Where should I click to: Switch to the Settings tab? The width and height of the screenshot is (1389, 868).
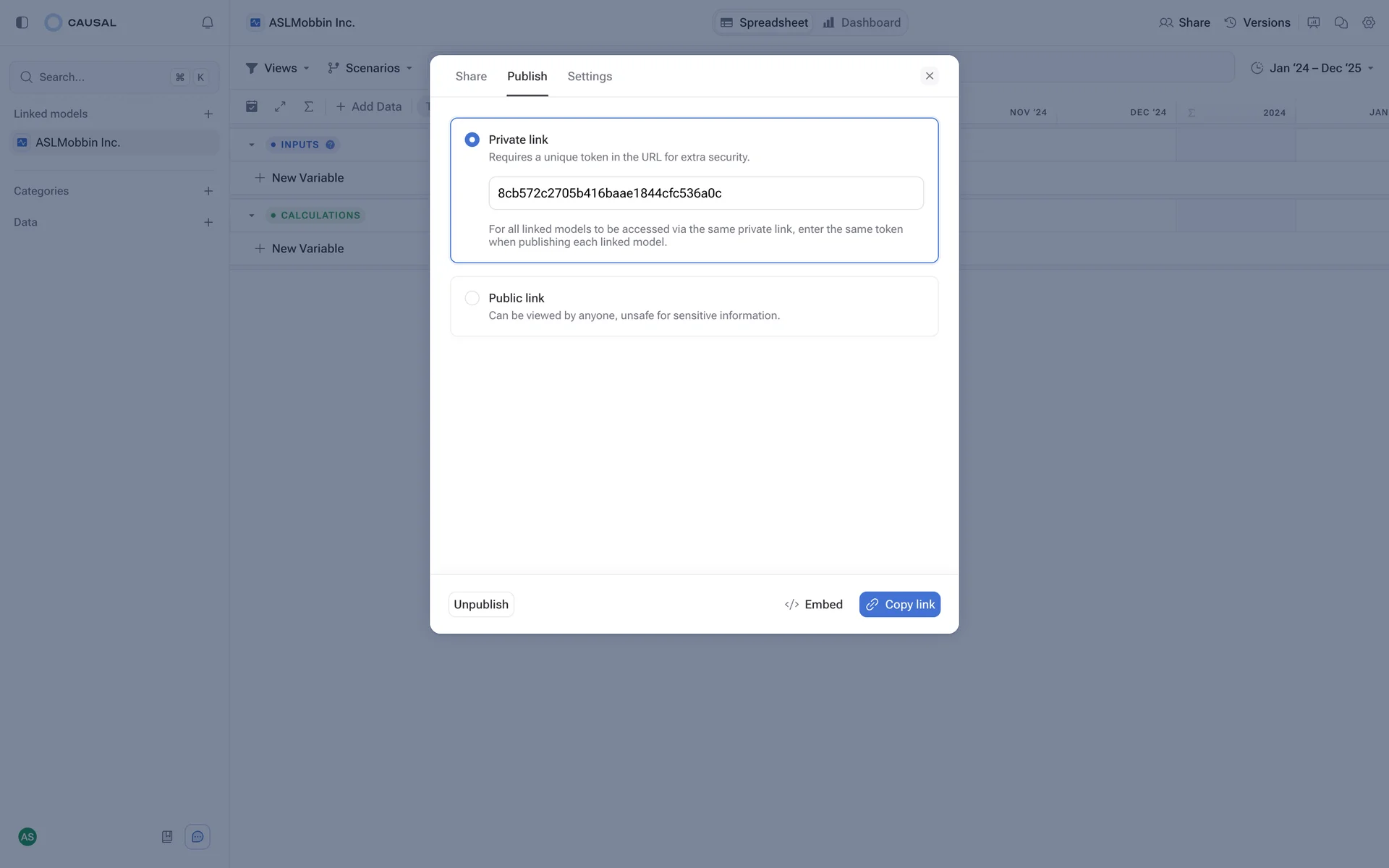pos(590,76)
